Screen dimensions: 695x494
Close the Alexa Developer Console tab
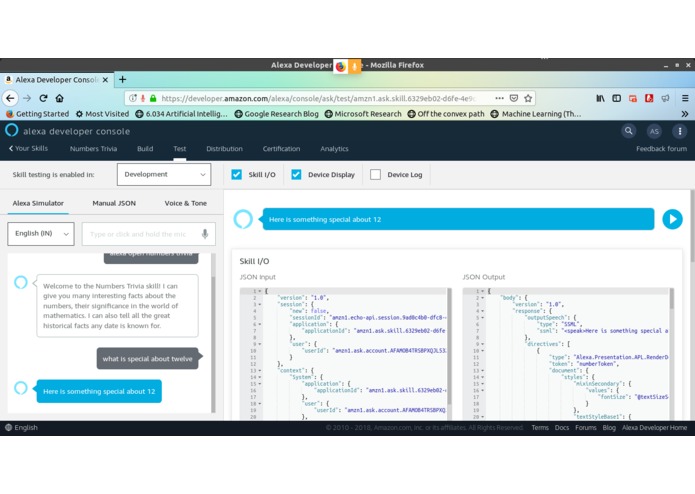tap(105, 80)
